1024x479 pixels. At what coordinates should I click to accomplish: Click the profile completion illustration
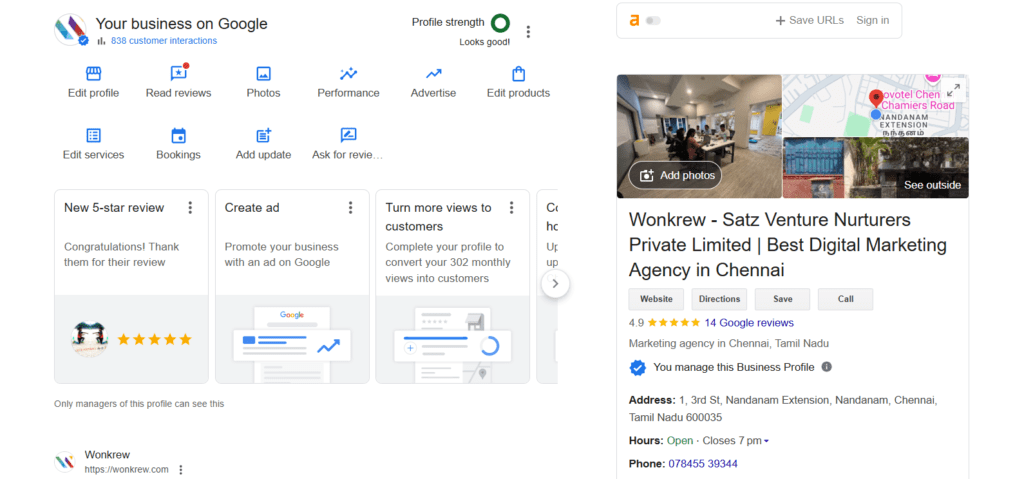tap(453, 343)
